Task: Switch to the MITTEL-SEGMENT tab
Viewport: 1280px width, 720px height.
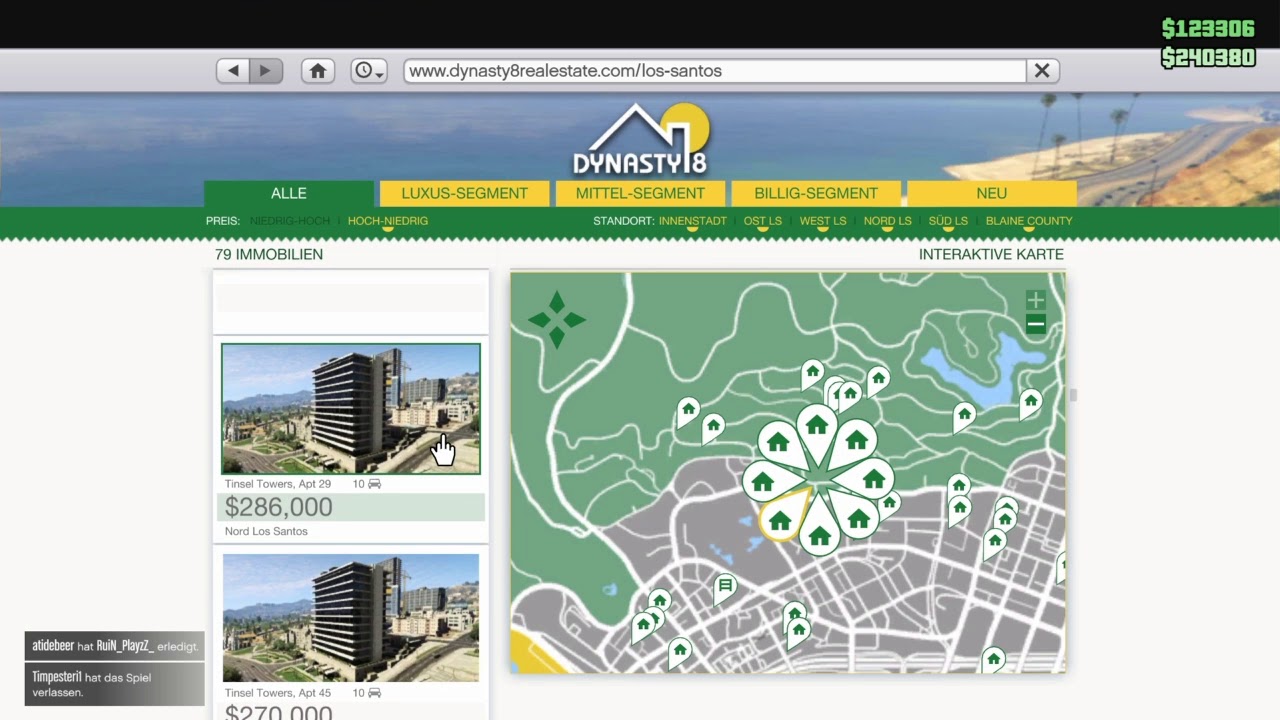Action: click(640, 194)
